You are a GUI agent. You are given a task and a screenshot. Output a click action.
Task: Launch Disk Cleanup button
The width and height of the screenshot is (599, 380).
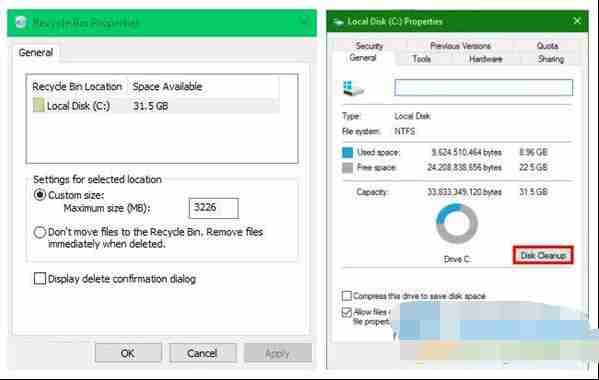pos(543,255)
